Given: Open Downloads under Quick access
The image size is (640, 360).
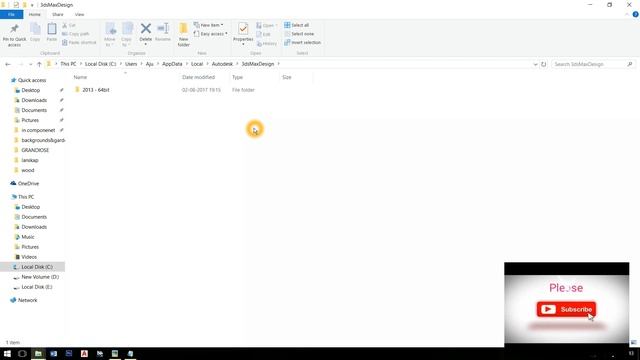Looking at the screenshot, I should click(34, 100).
